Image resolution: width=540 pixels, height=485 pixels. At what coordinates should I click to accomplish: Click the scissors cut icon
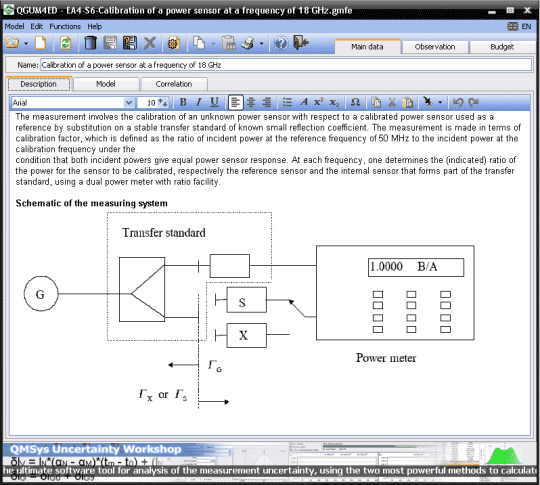coord(392,102)
